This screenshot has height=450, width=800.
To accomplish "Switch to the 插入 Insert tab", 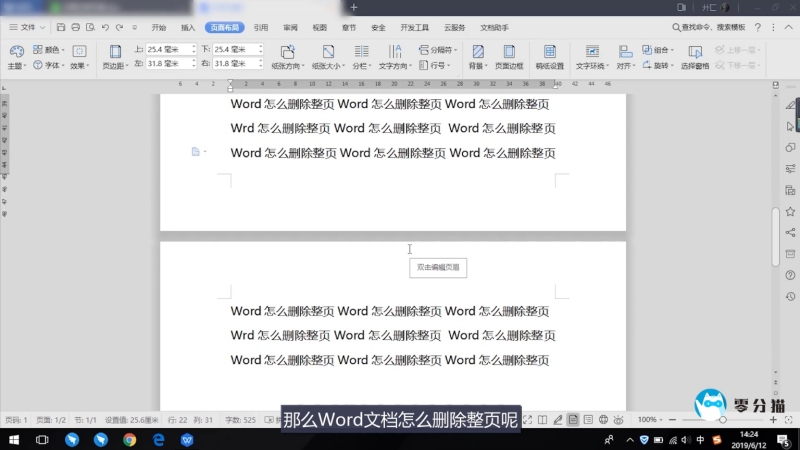I will [188, 28].
